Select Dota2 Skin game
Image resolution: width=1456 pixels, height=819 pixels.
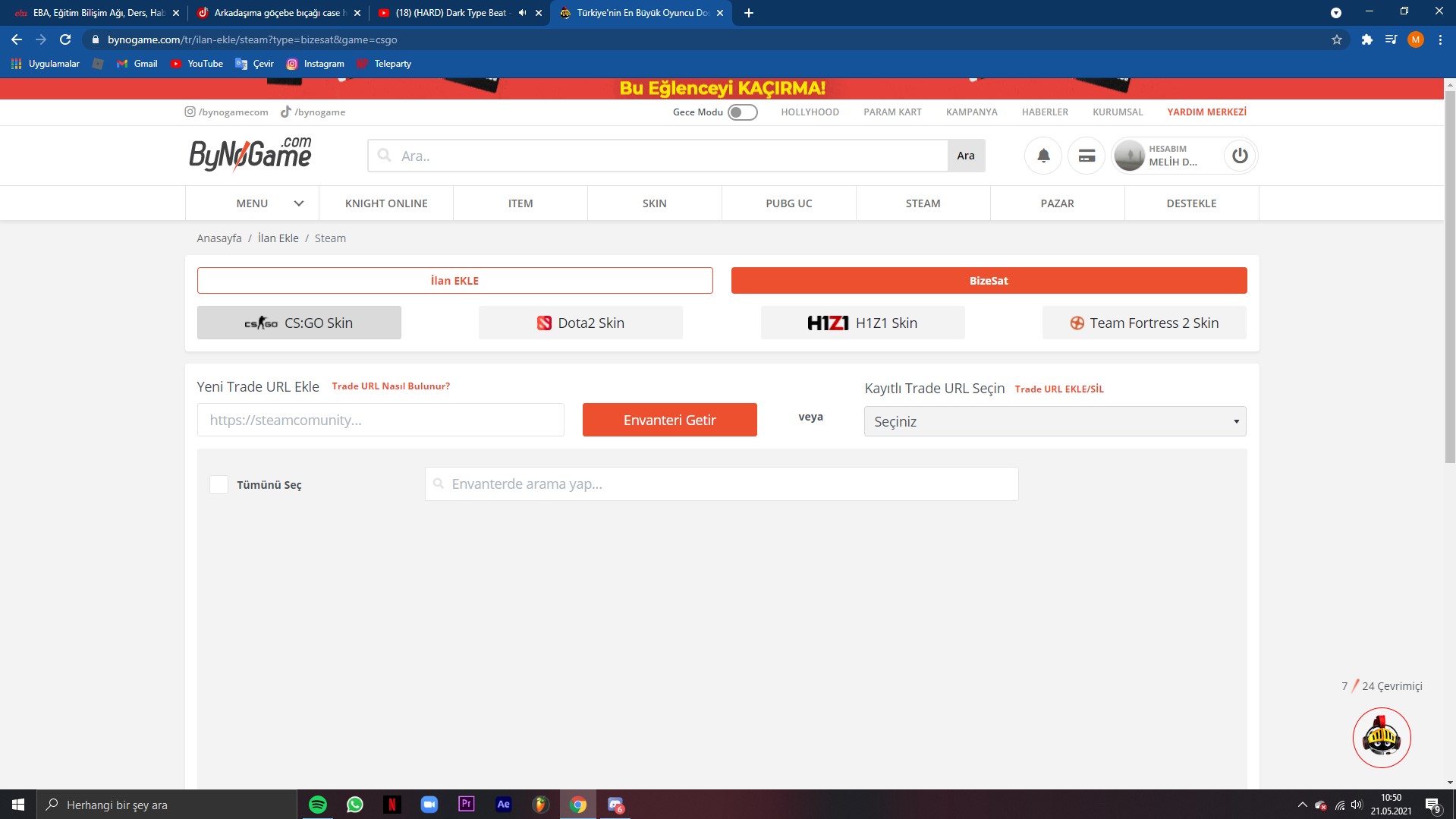click(x=580, y=323)
